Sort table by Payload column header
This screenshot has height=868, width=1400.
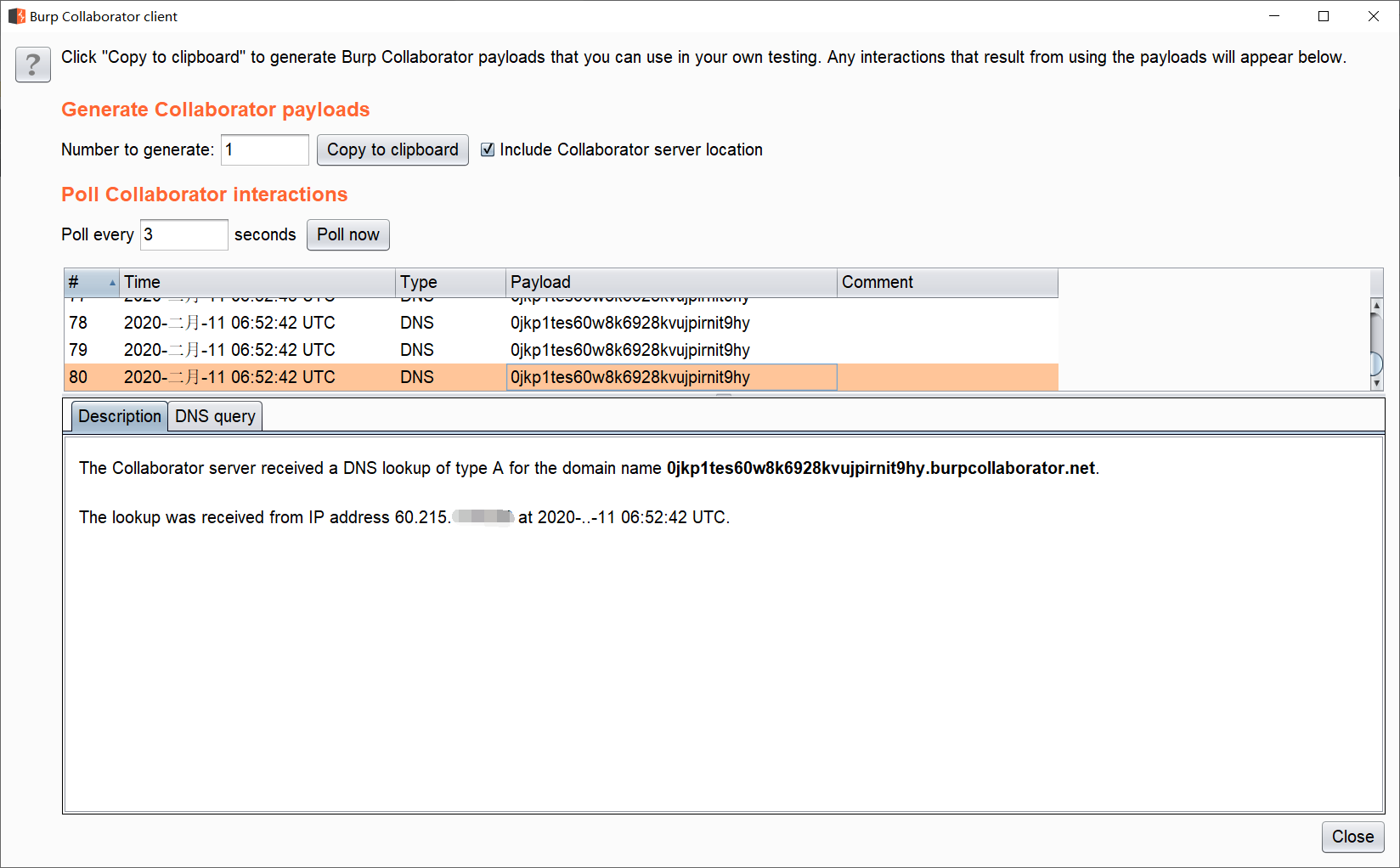pyautogui.click(x=671, y=282)
